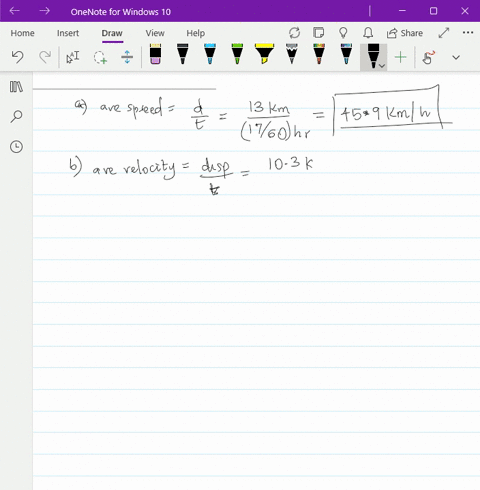480x490 pixels.
Task: Select the yellow highlighter
Action: 264,54
